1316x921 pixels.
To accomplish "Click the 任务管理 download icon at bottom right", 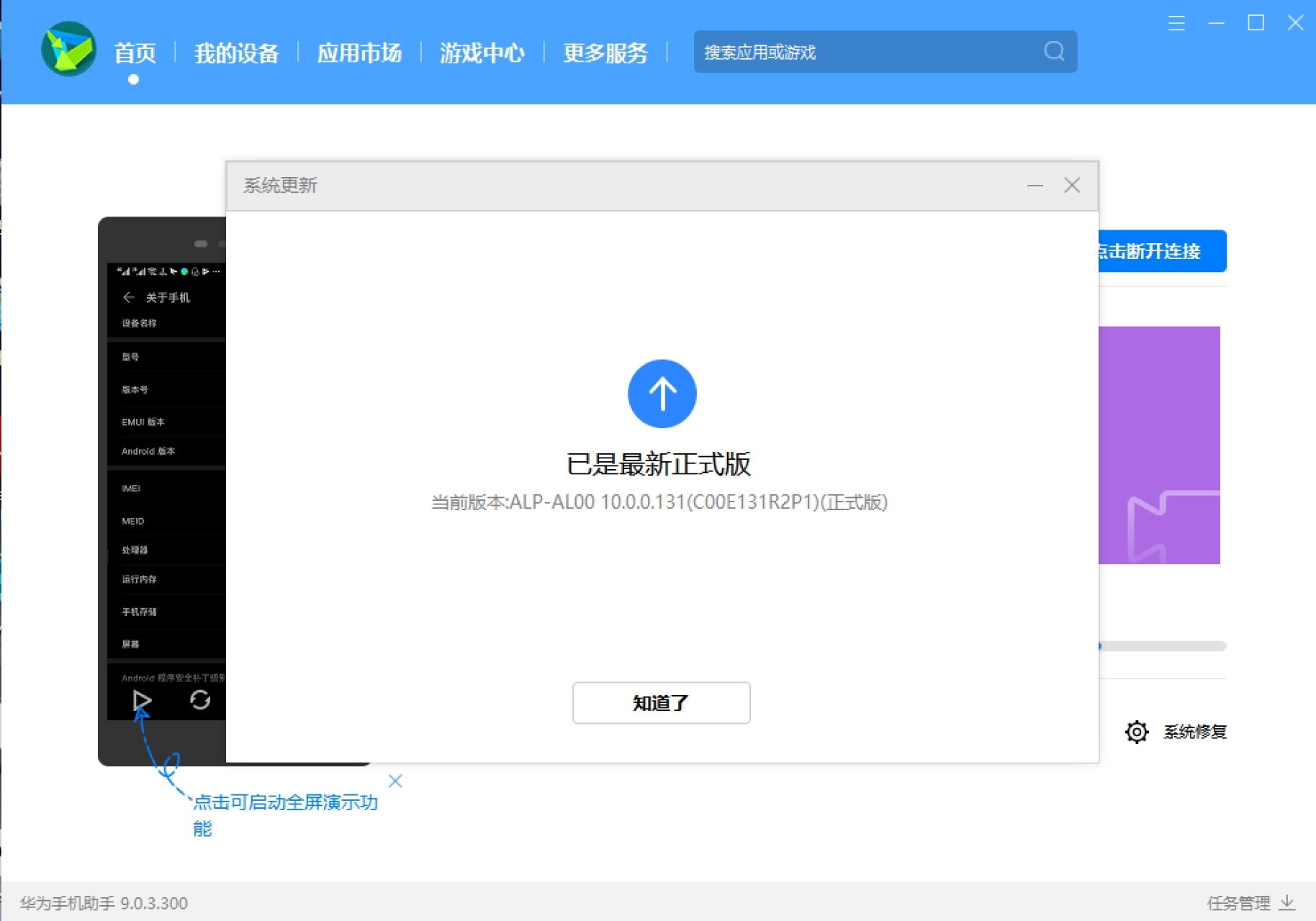I will 1287,902.
